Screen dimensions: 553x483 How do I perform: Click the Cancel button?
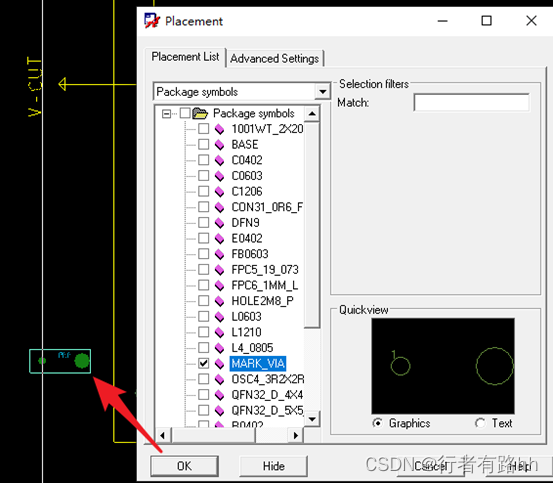pos(432,466)
